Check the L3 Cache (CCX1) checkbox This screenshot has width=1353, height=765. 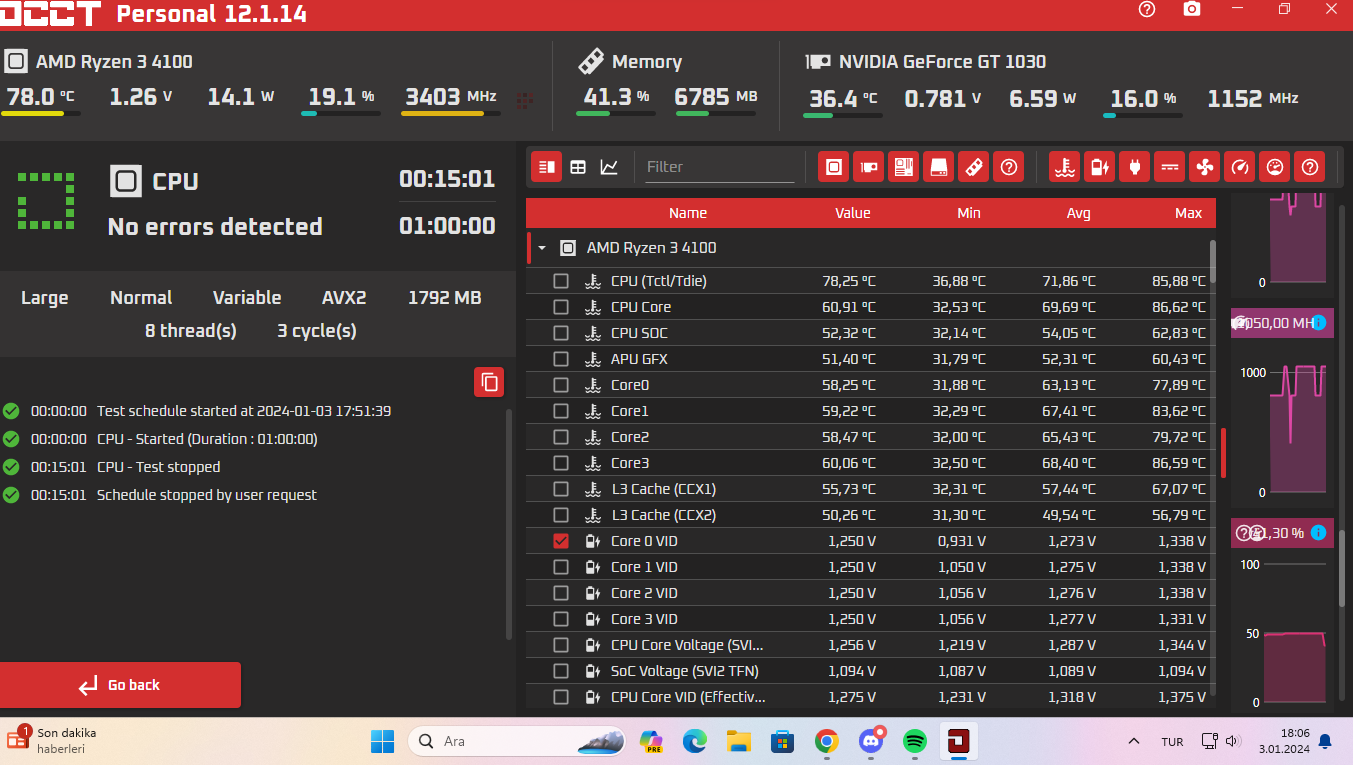point(561,489)
